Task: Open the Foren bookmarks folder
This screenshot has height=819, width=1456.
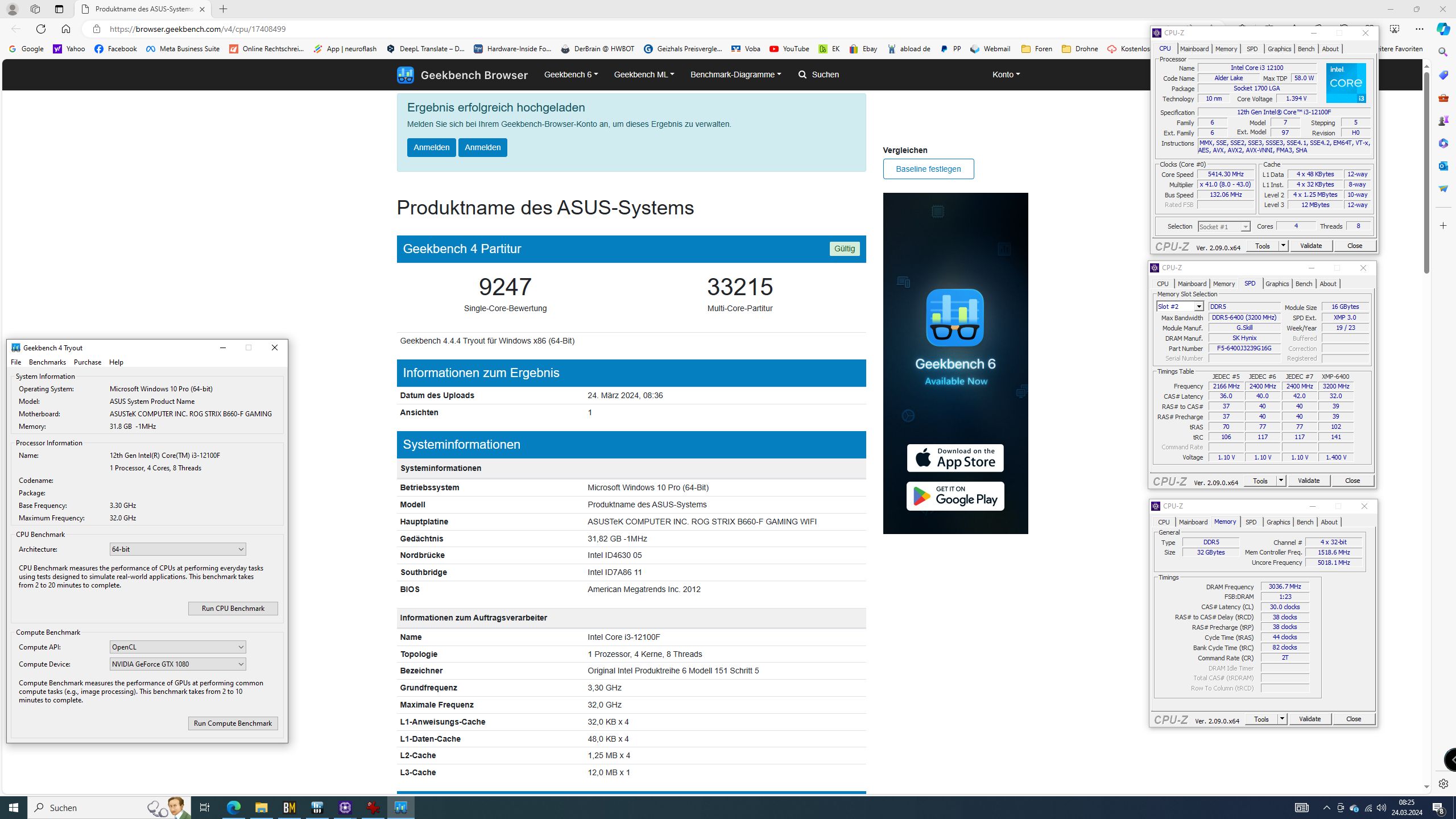Action: click(1036, 49)
